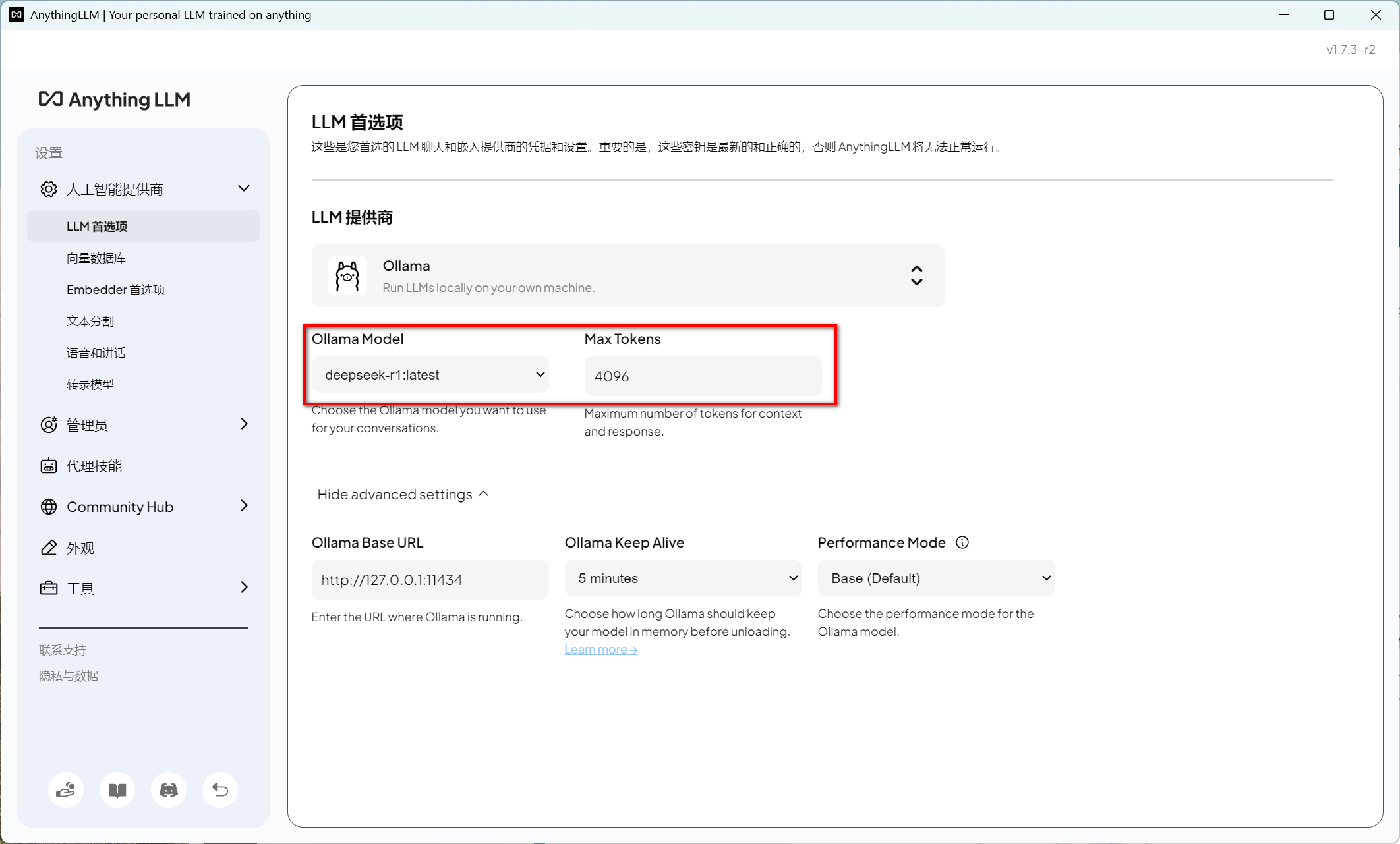Image resolution: width=1400 pixels, height=844 pixels.
Task: Minimize the AnythingLLM window
Action: pyautogui.click(x=1283, y=14)
